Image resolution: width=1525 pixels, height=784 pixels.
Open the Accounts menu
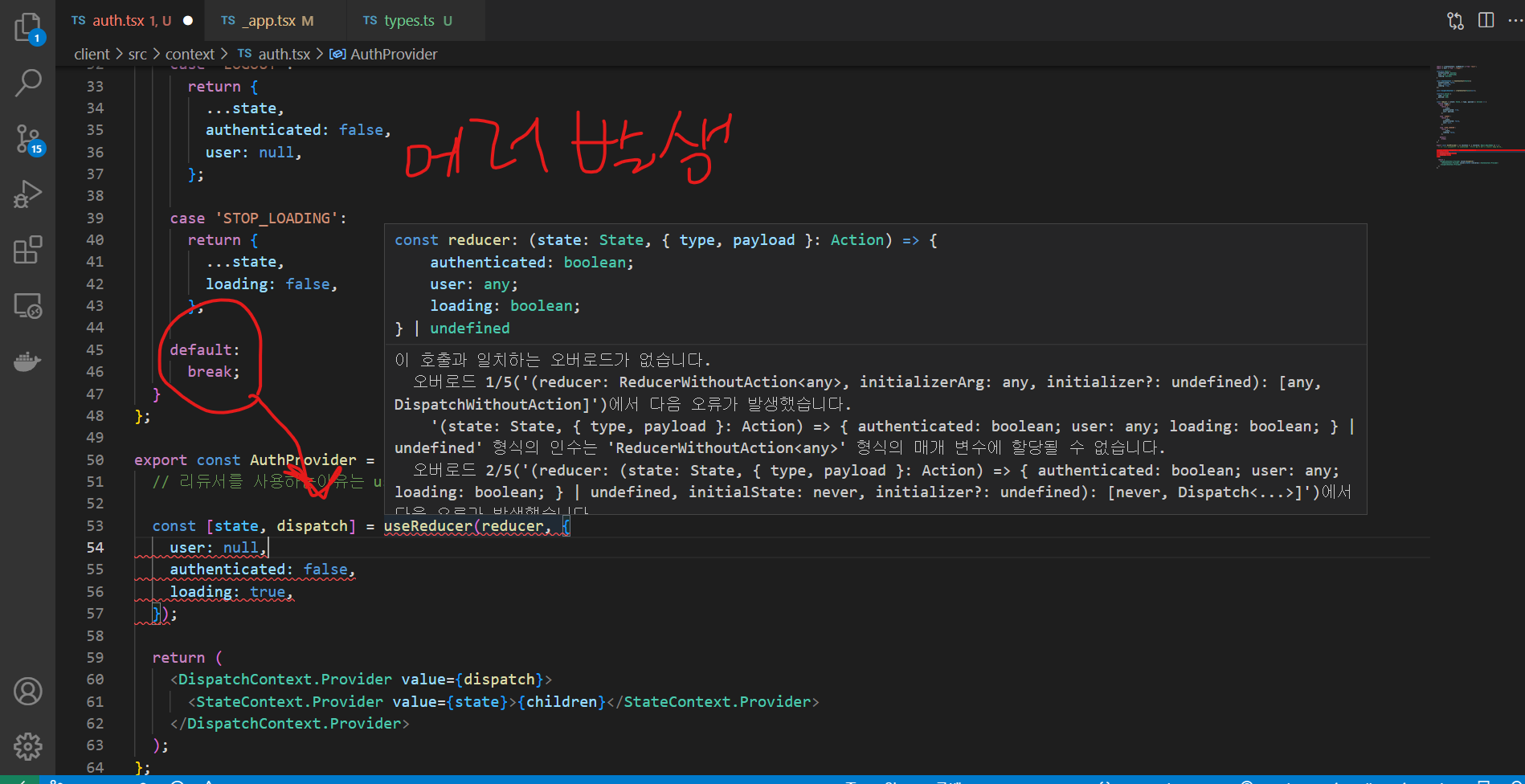[x=28, y=691]
